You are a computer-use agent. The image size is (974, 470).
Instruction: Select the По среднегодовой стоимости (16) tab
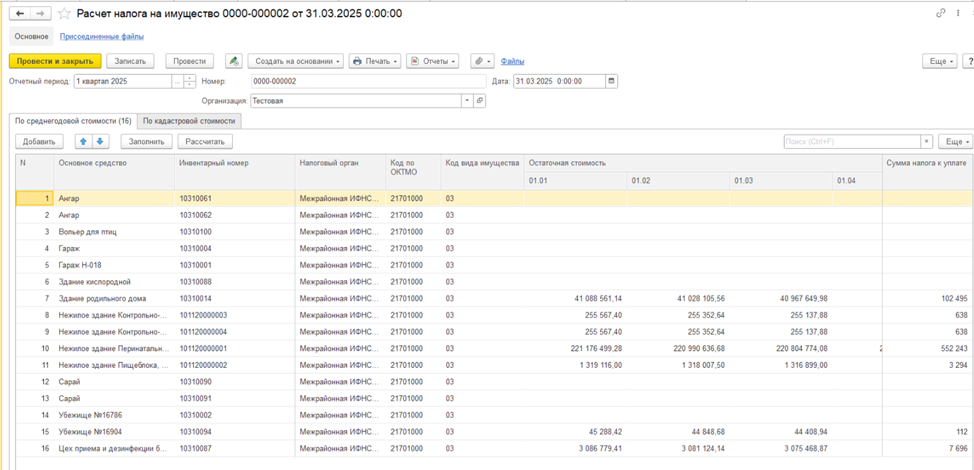tap(73, 121)
